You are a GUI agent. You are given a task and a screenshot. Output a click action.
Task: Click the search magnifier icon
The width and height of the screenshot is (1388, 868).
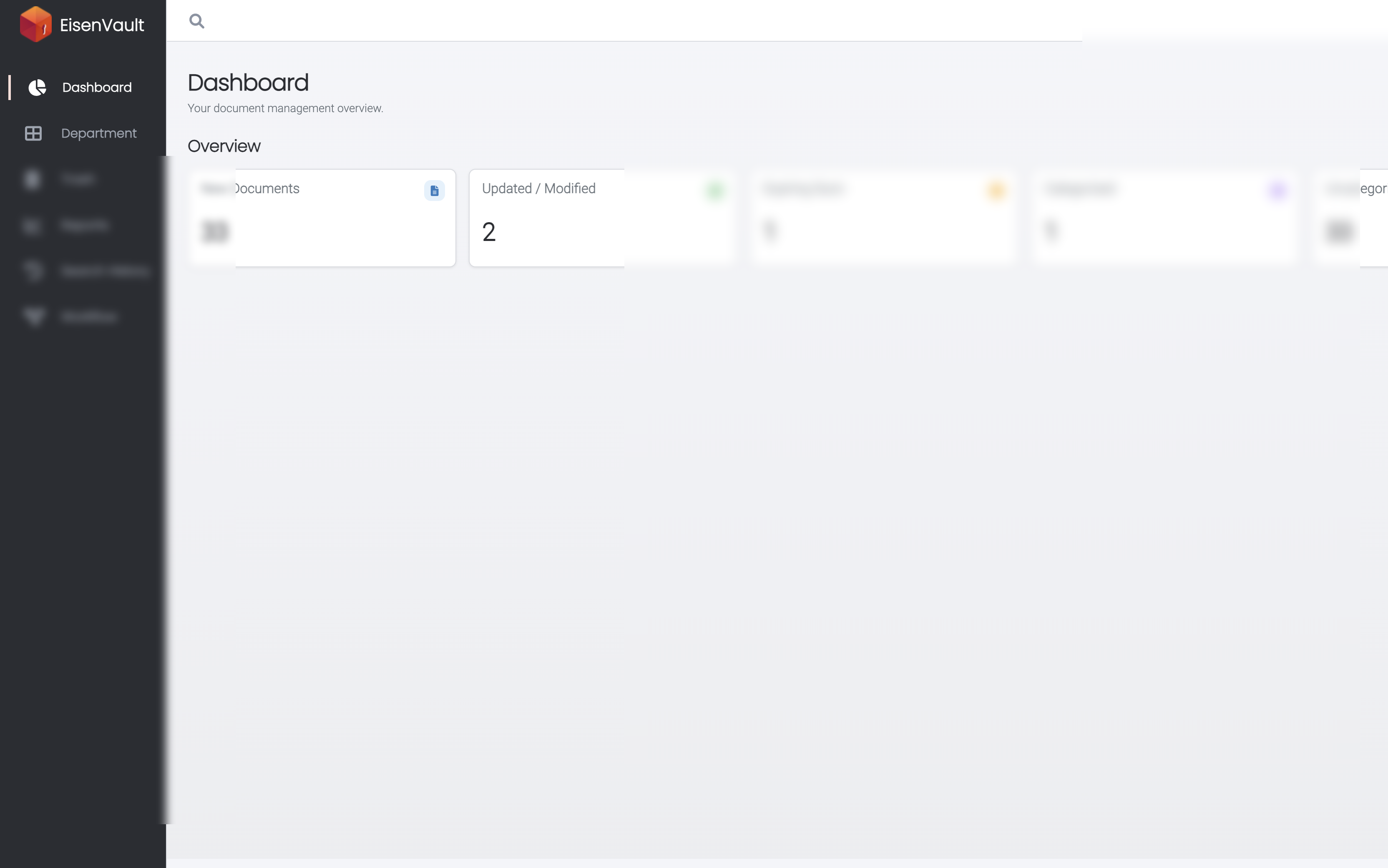(x=196, y=21)
